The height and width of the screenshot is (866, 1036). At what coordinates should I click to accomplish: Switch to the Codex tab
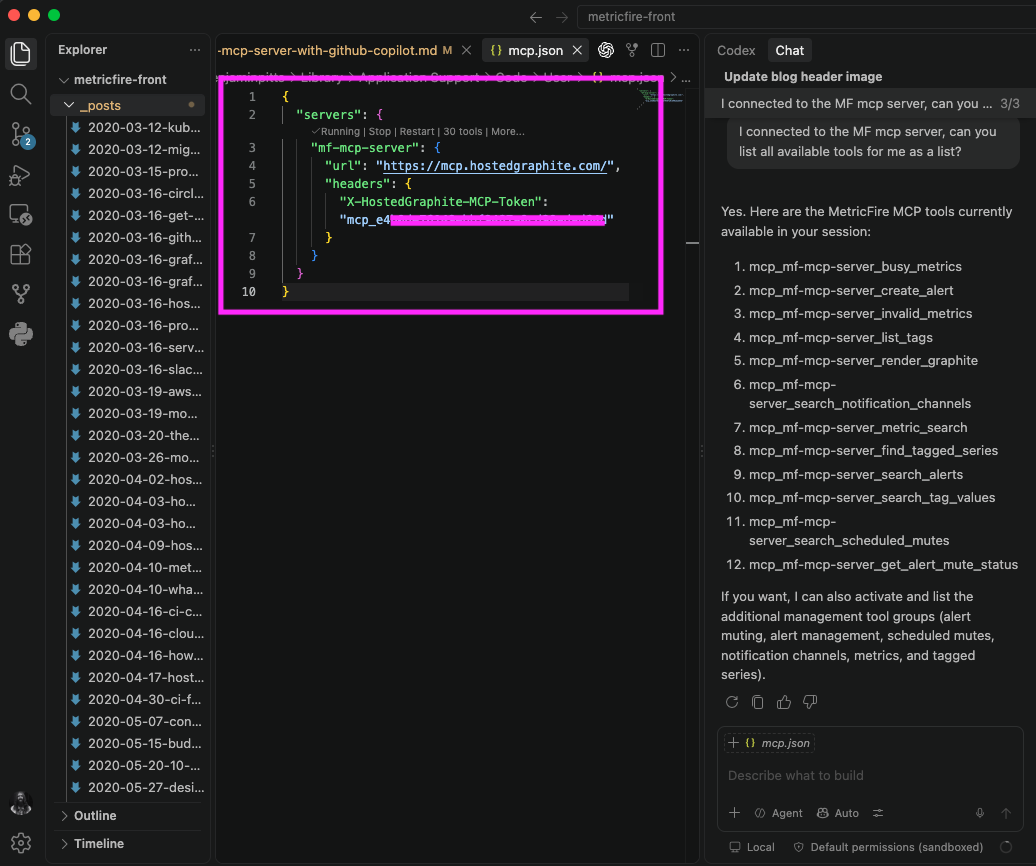tap(736, 50)
